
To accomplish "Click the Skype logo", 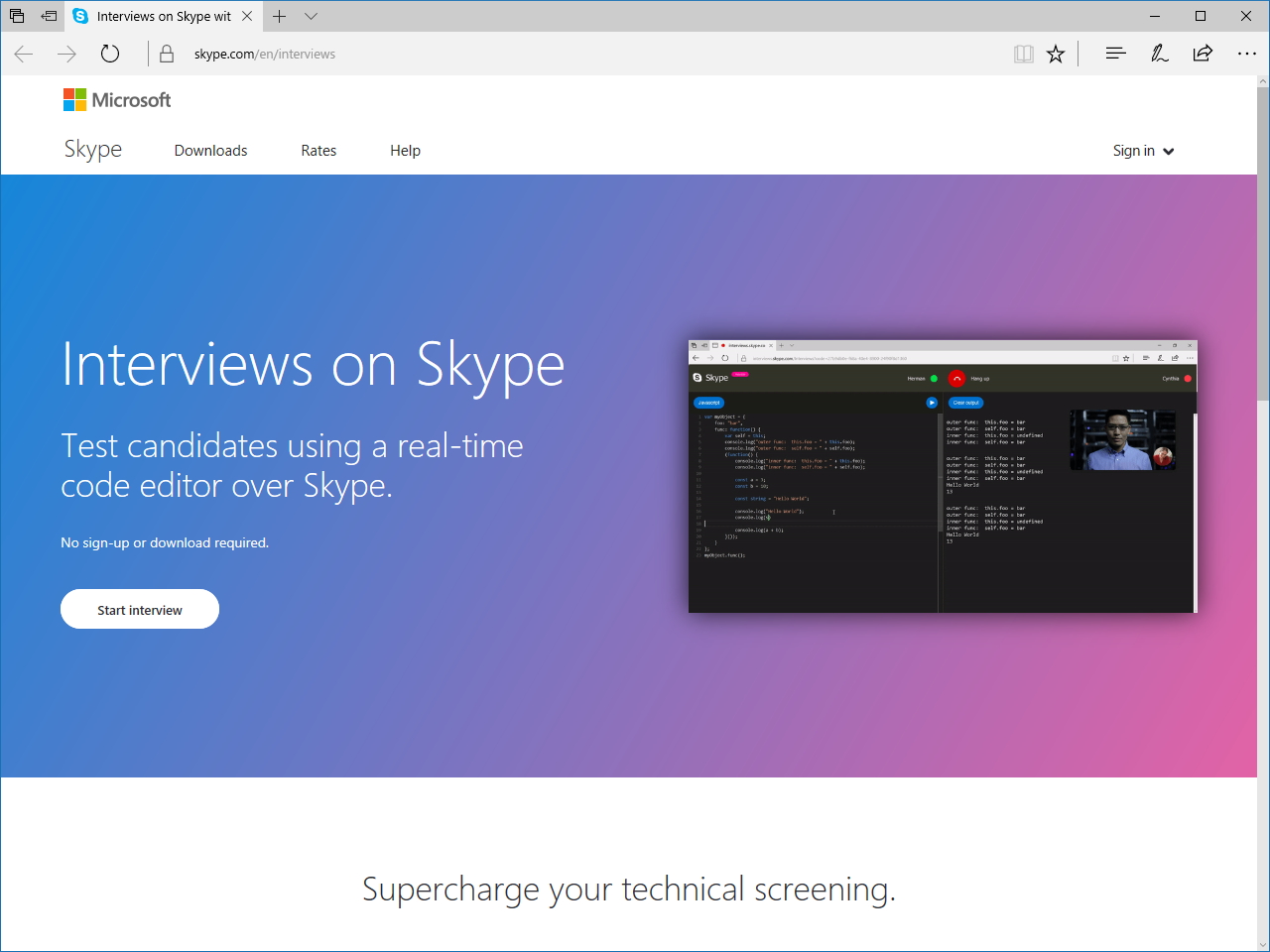I will click(92, 149).
